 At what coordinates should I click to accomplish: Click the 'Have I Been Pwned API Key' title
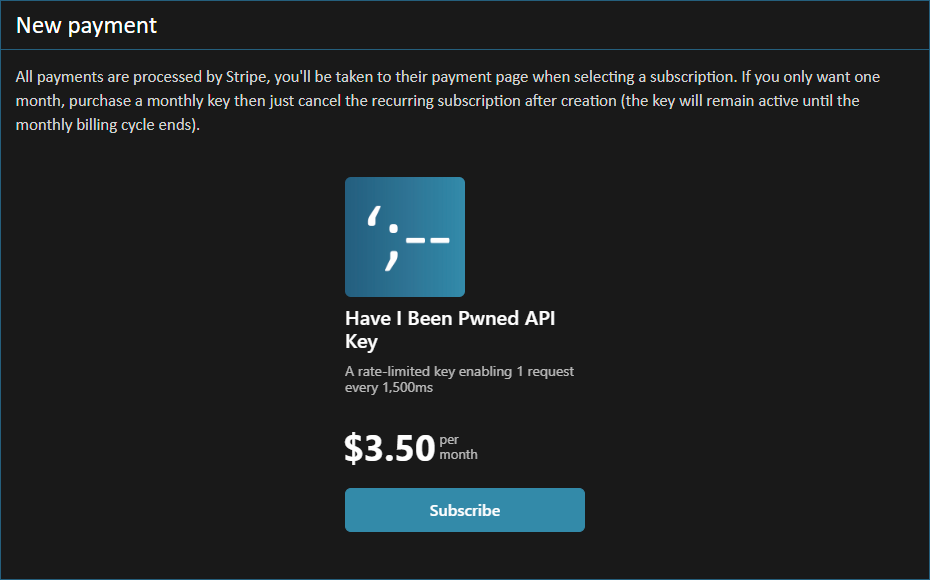coord(449,329)
